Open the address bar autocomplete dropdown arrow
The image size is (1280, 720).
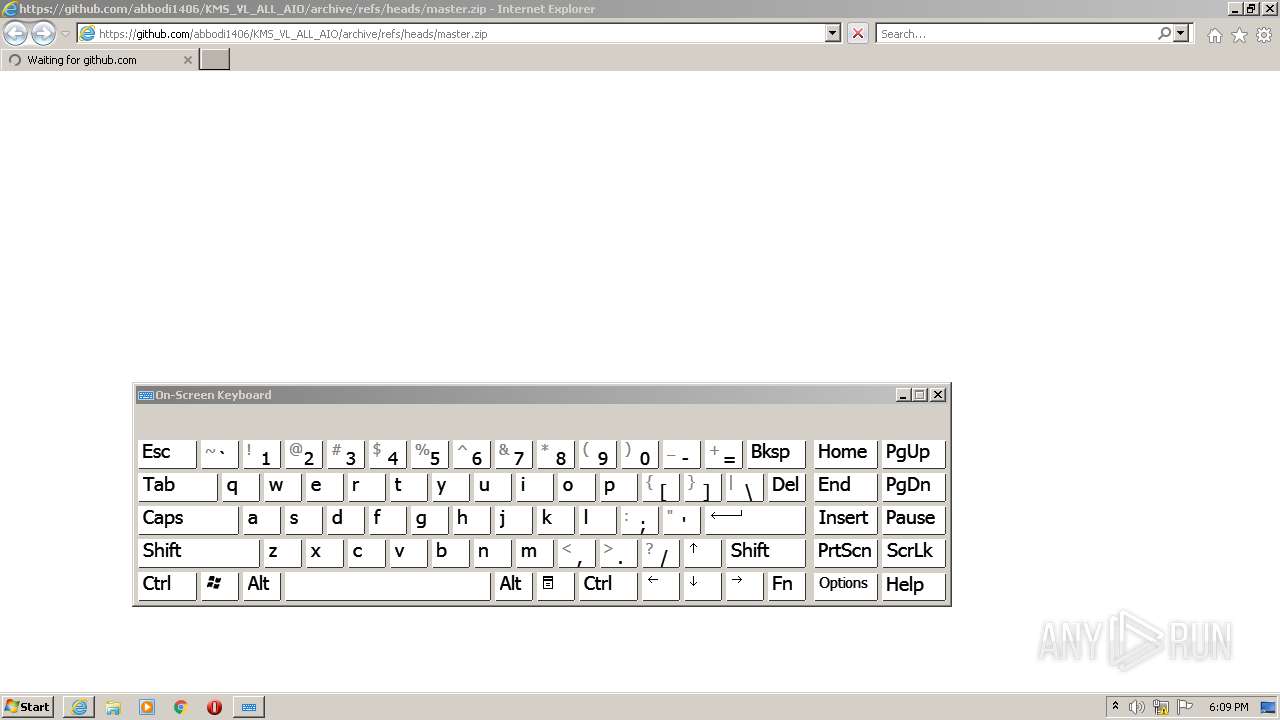click(x=832, y=33)
